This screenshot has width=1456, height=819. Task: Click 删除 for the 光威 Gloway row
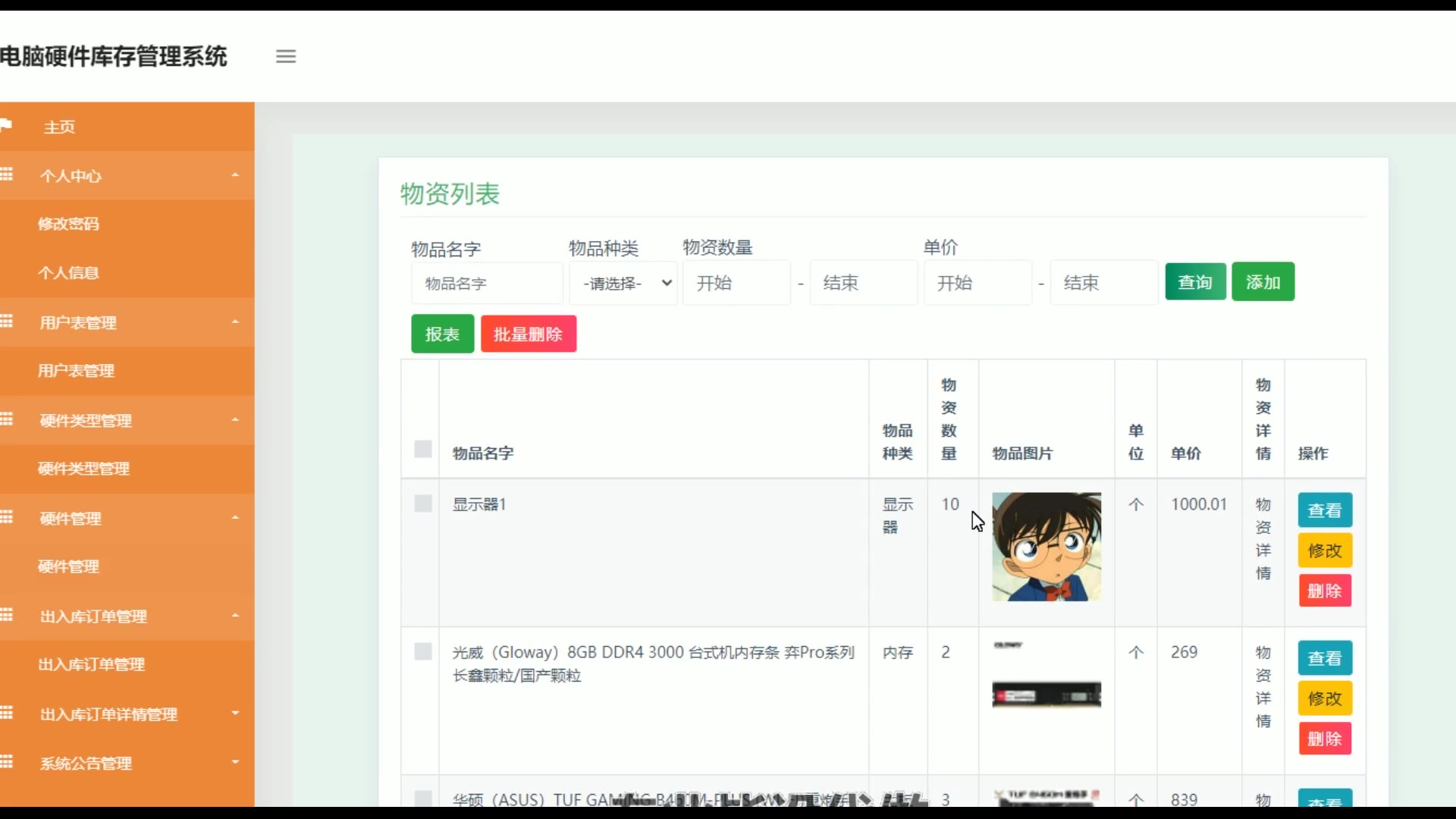[x=1325, y=739]
